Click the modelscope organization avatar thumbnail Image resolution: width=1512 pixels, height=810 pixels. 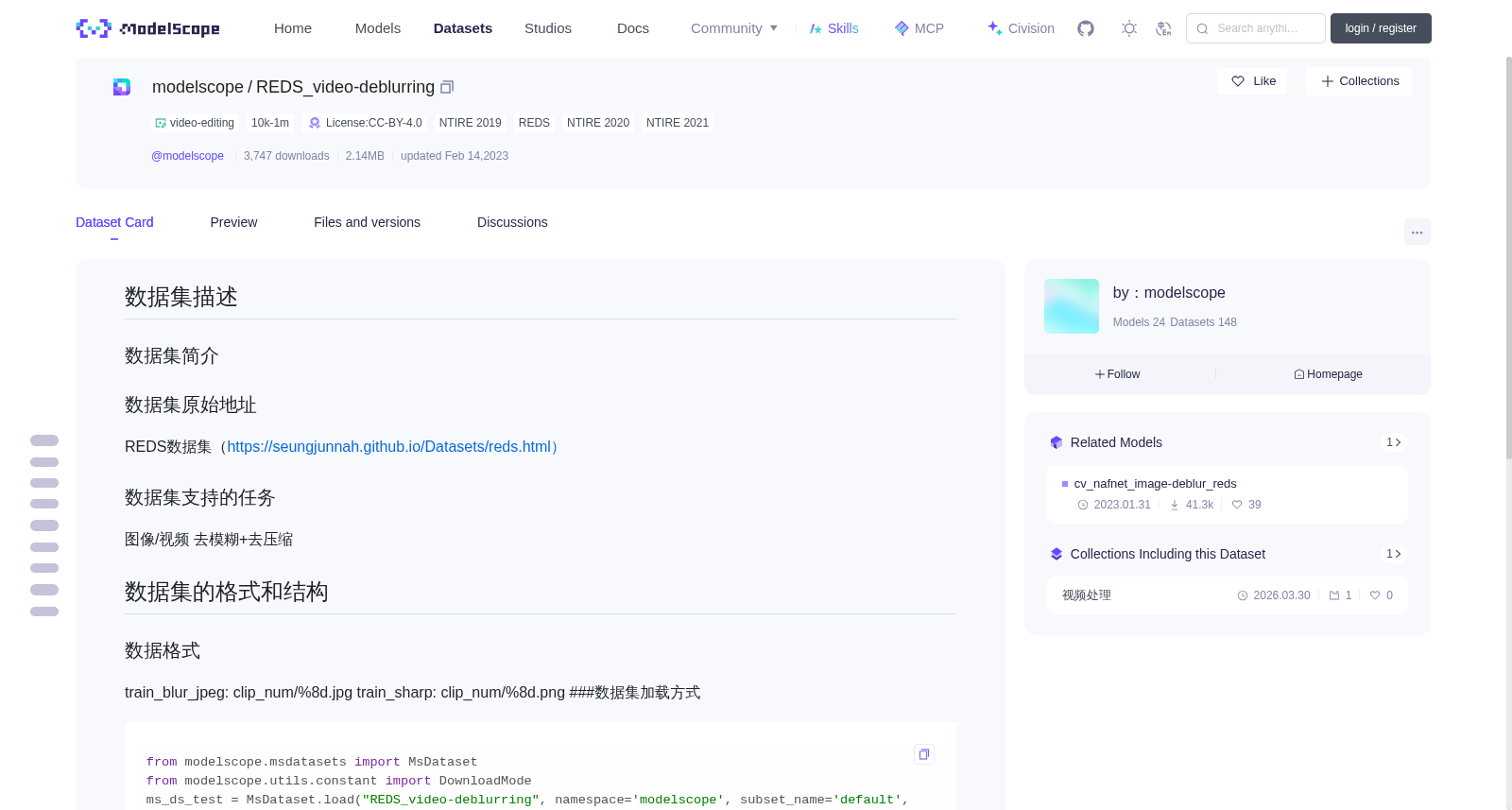coord(1072,306)
